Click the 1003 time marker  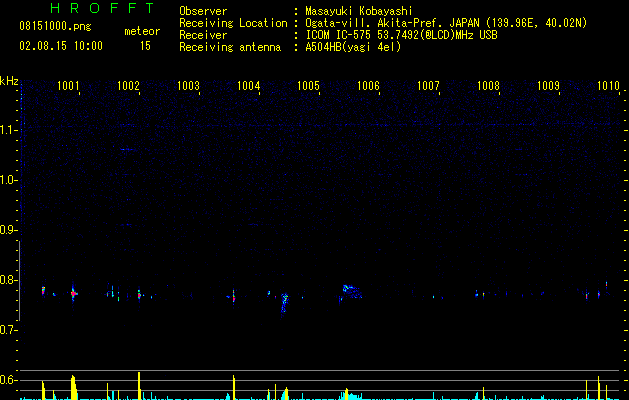click(188, 86)
